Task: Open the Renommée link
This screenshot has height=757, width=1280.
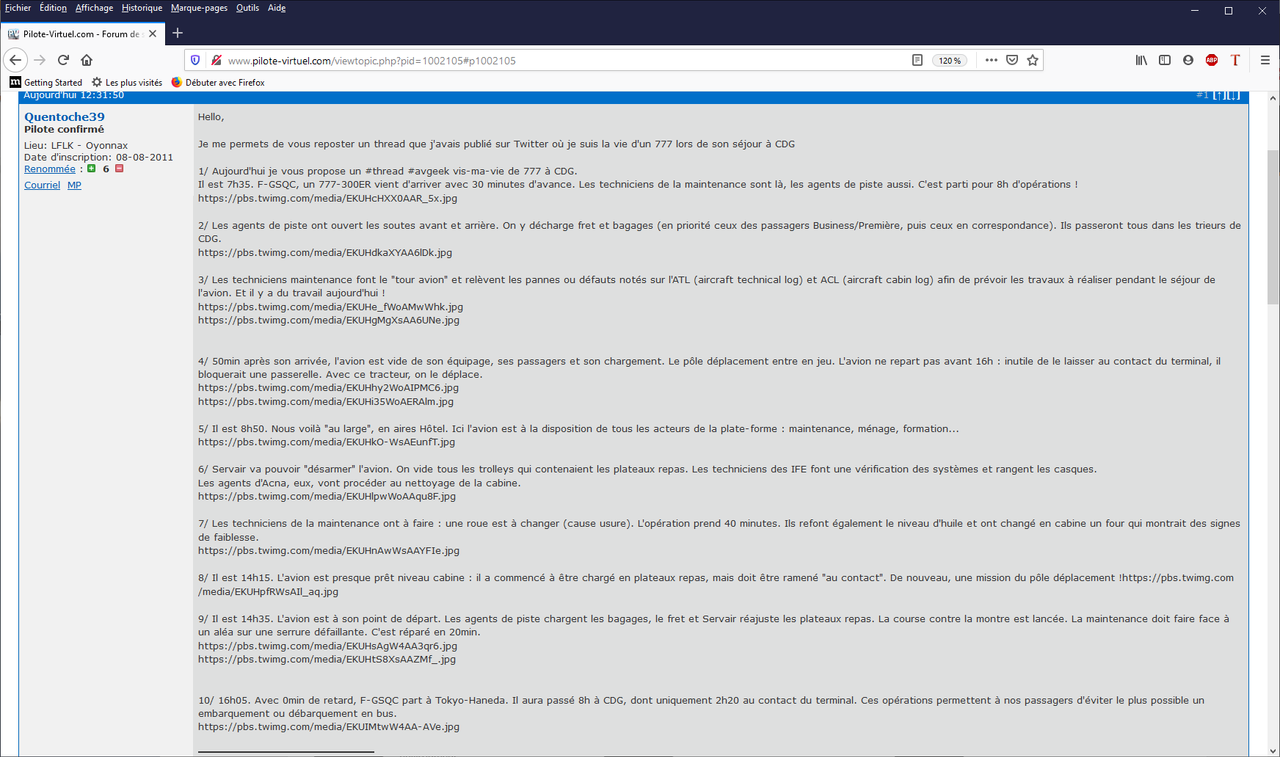Action: point(50,169)
